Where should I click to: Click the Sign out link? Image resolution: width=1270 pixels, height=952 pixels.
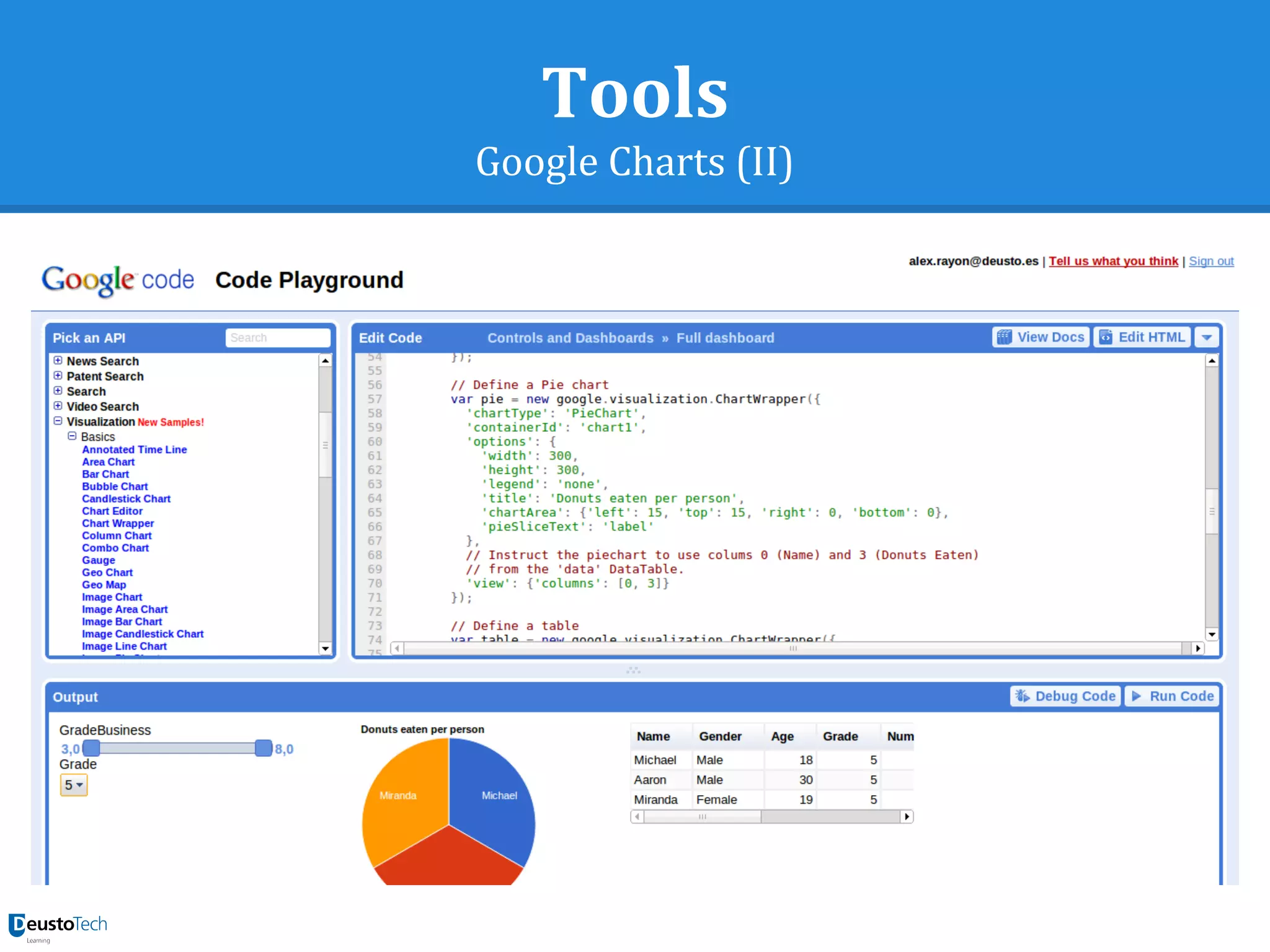click(x=1211, y=261)
